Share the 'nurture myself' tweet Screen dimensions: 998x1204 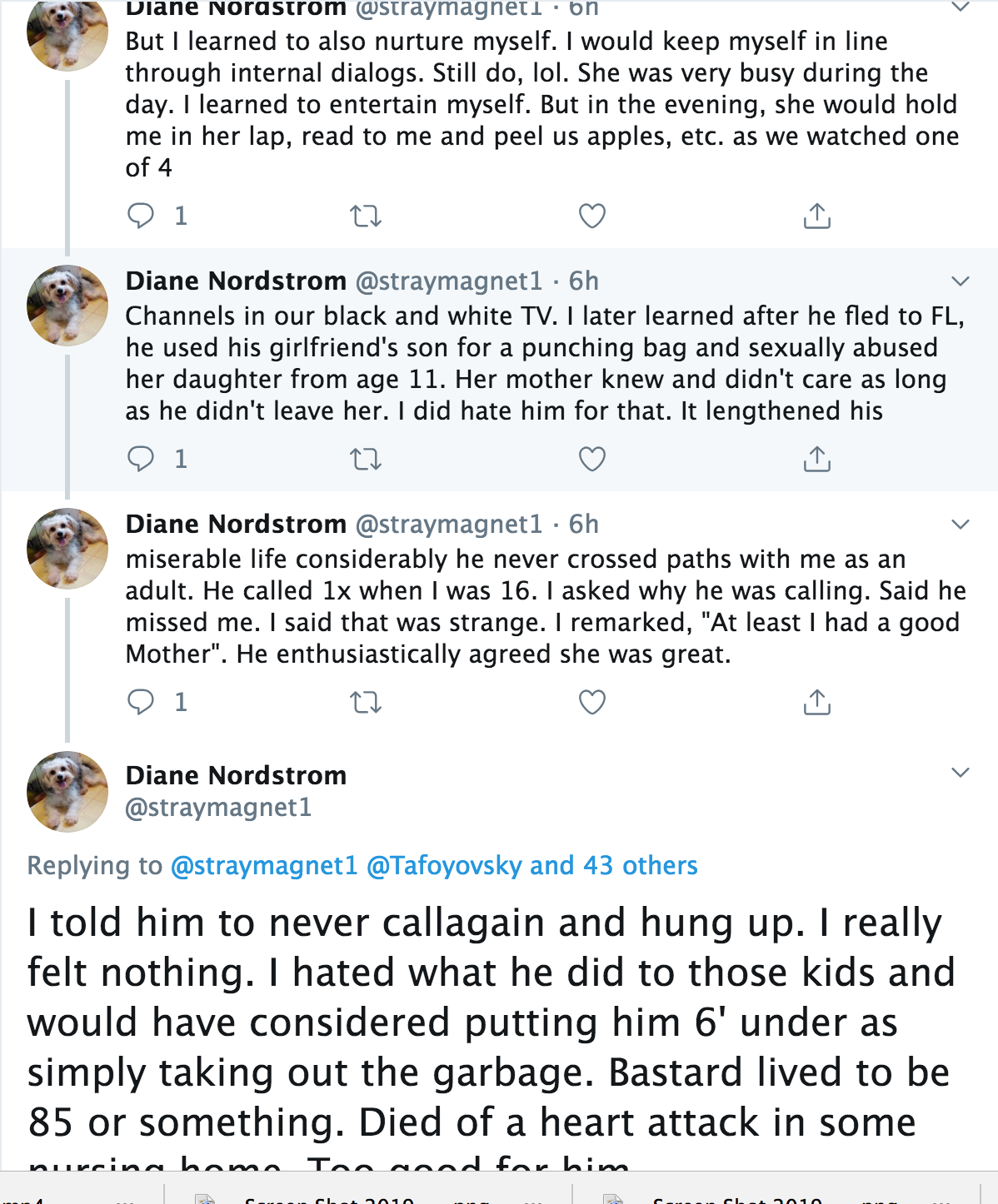[817, 216]
